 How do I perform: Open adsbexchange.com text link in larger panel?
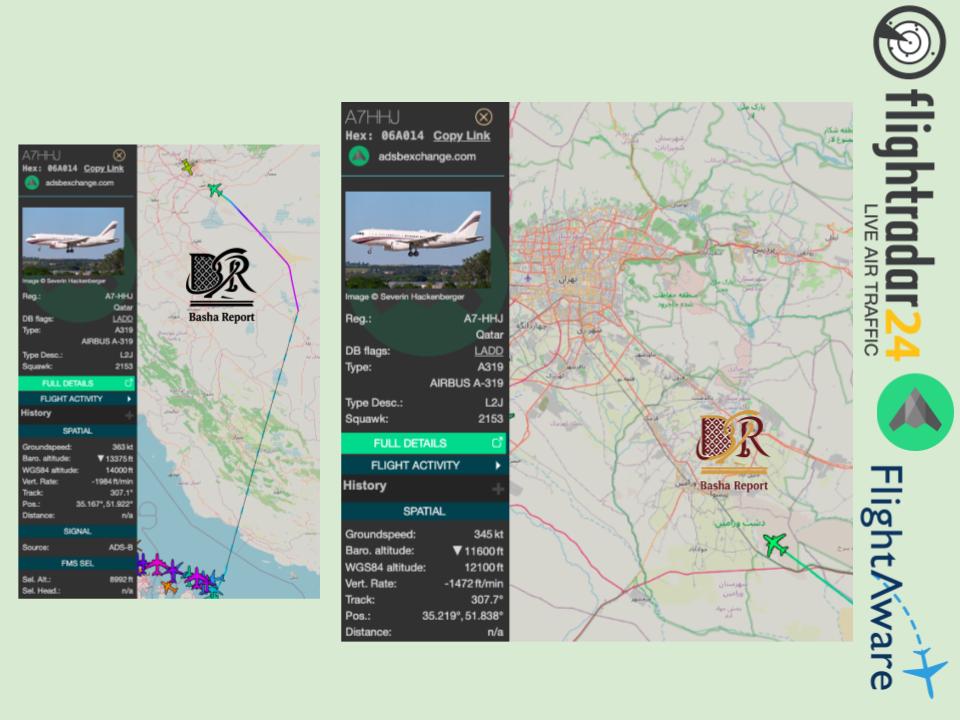click(x=427, y=157)
